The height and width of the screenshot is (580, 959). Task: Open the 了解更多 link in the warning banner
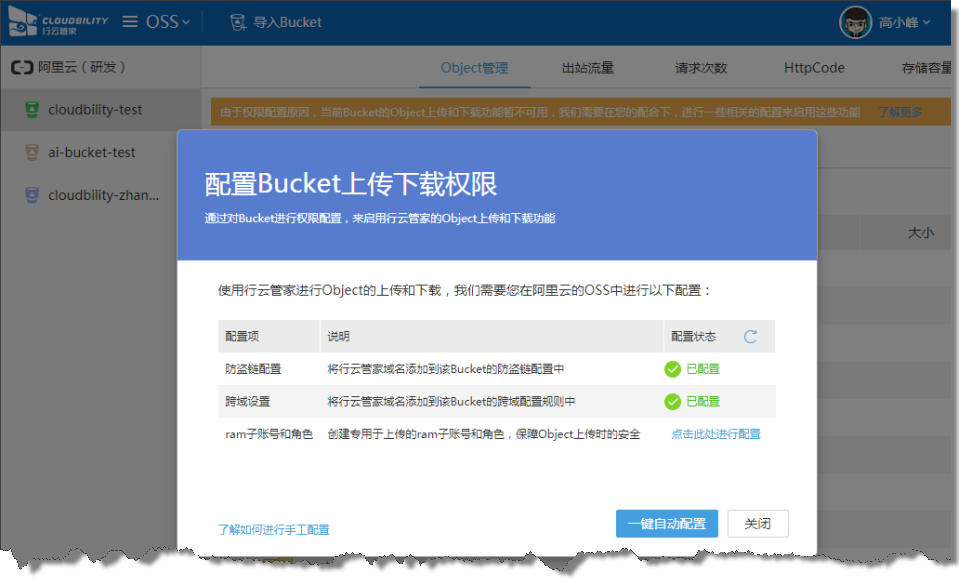click(x=900, y=112)
